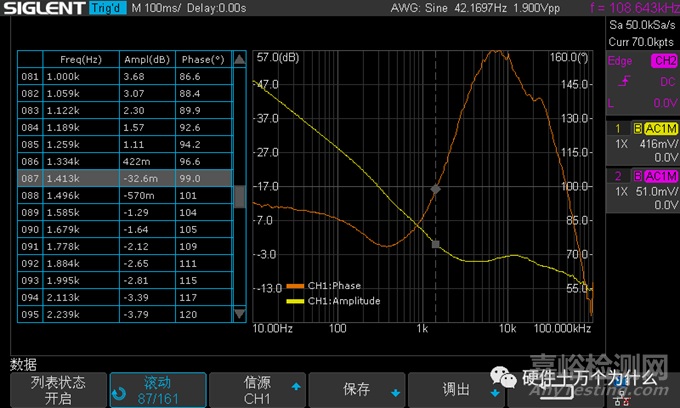Click the diamond marker on the phase curve
Viewport: 680px width, 408px height.
point(435,189)
